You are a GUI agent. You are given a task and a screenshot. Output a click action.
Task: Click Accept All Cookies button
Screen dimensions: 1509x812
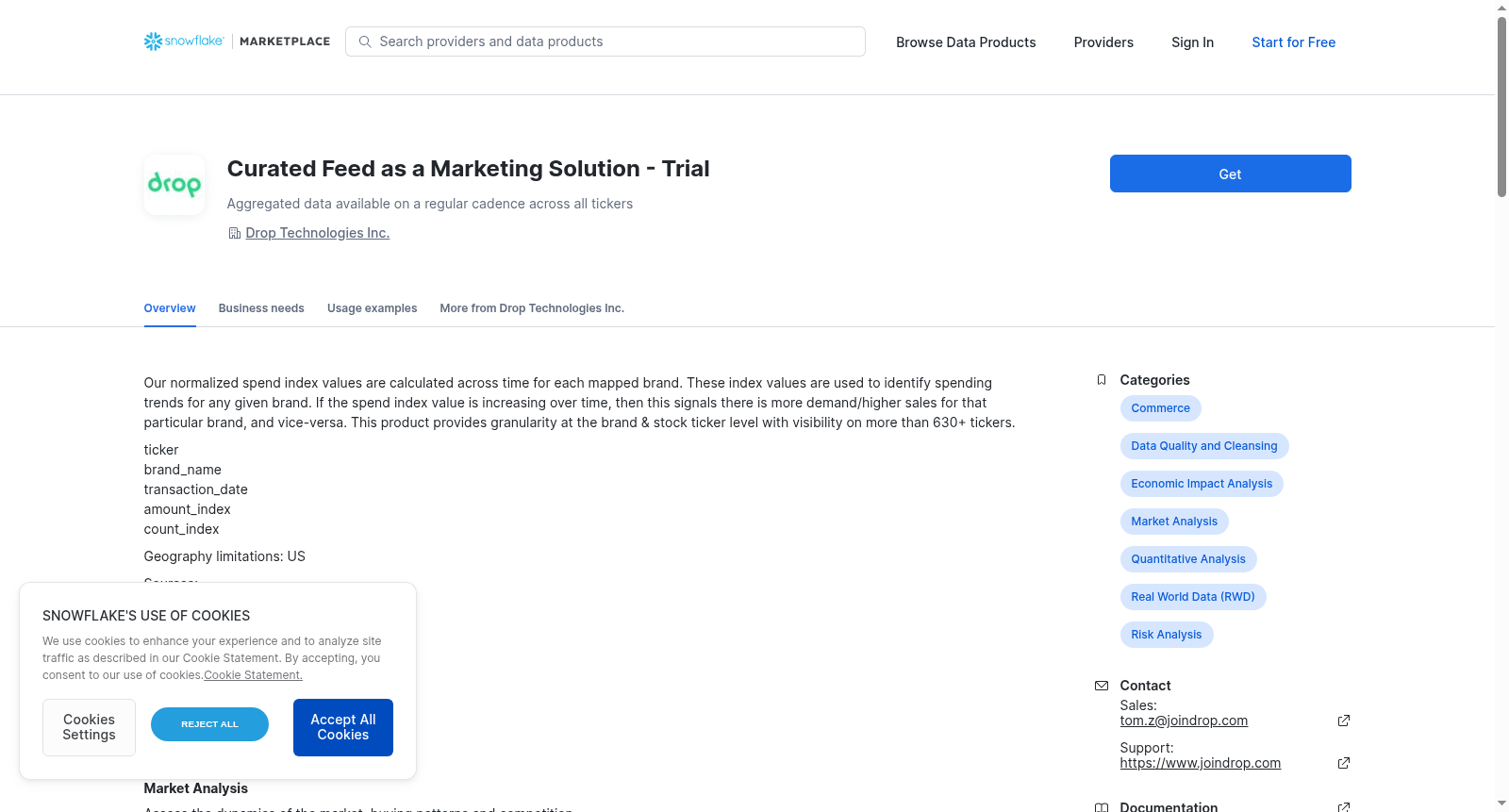pyautogui.click(x=343, y=727)
